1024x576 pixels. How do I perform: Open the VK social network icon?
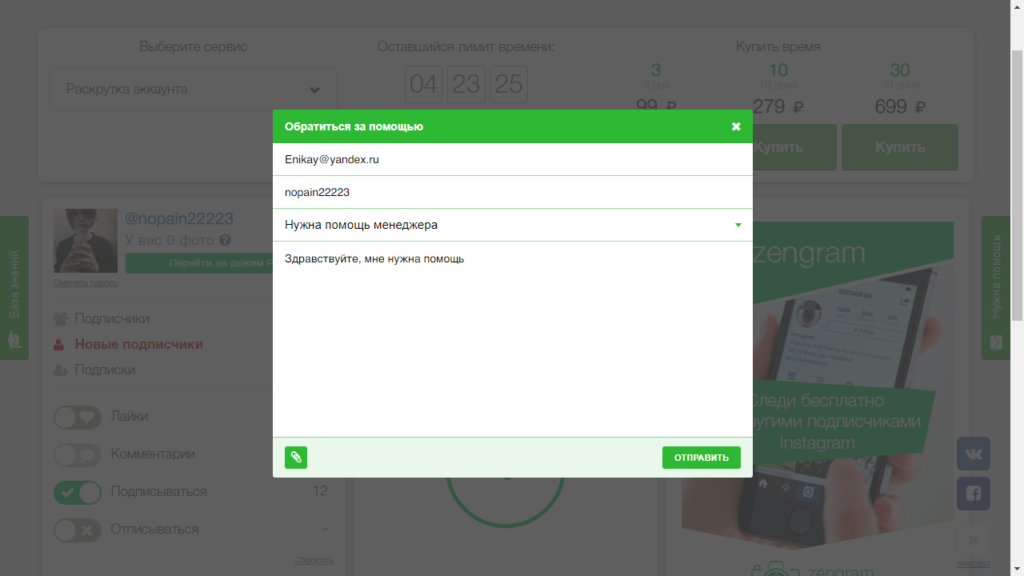973,454
